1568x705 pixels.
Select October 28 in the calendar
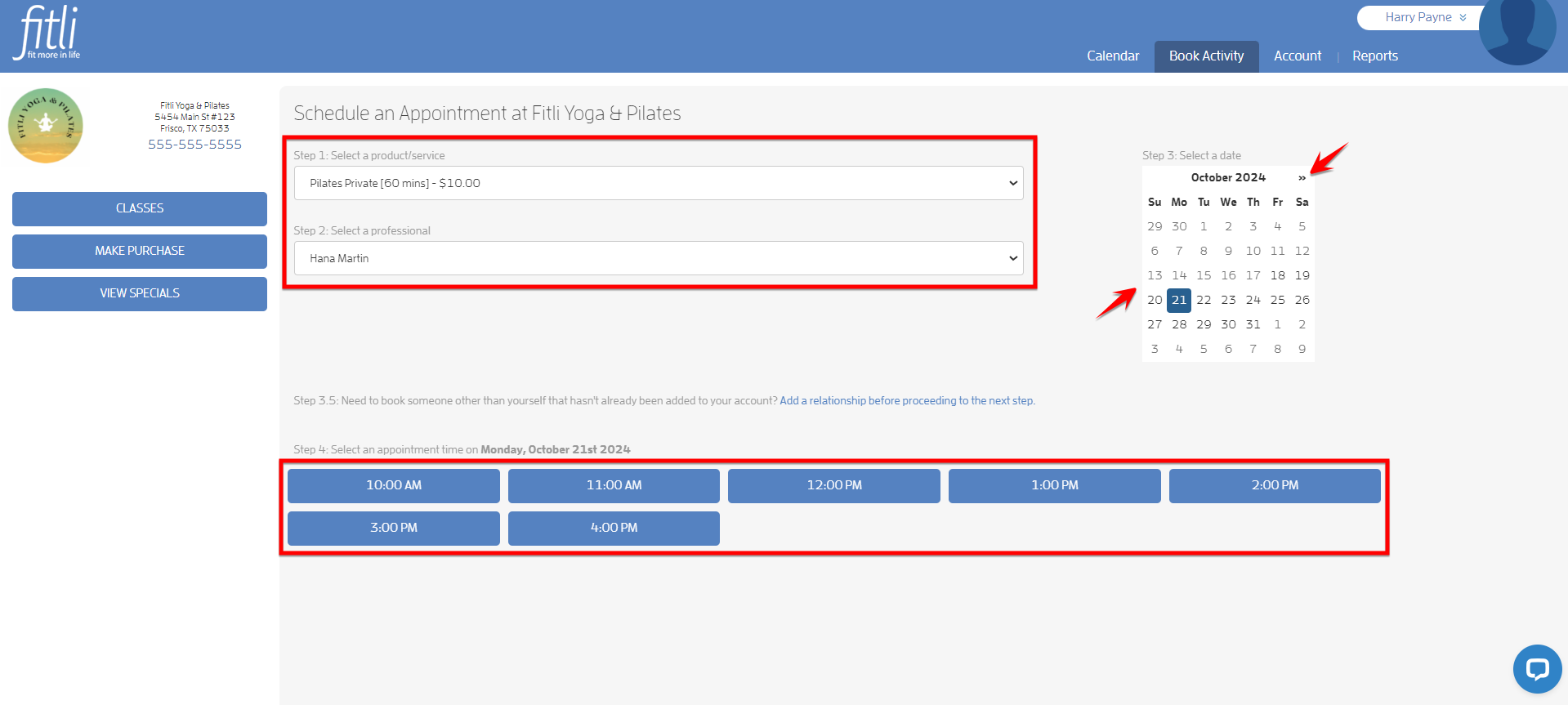click(x=1179, y=324)
